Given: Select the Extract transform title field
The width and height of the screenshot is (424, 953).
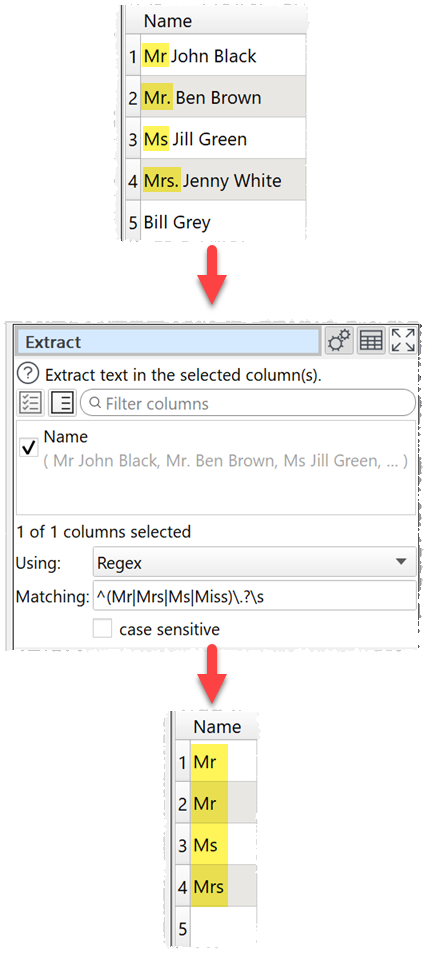Looking at the screenshot, I should click(169, 342).
